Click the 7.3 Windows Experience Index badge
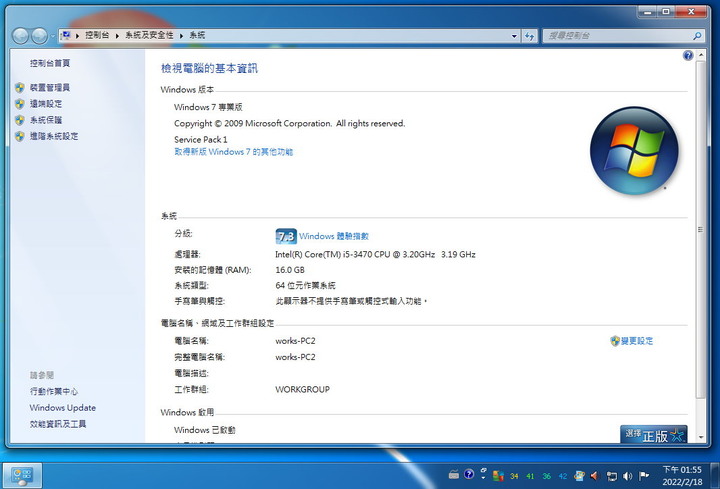This screenshot has height=489, width=720. pyautogui.click(x=286, y=236)
